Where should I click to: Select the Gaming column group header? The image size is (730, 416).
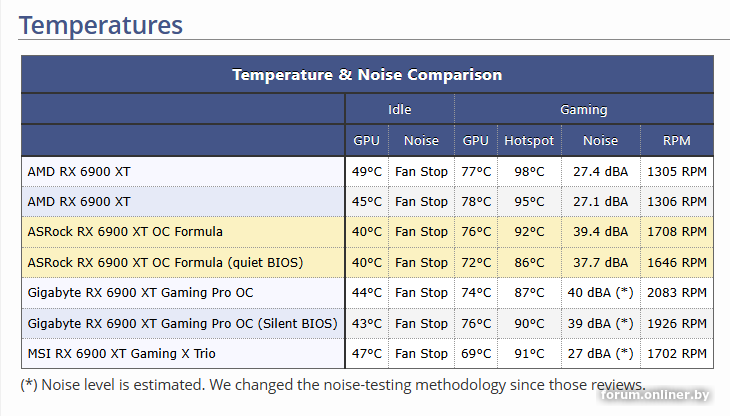(x=583, y=110)
